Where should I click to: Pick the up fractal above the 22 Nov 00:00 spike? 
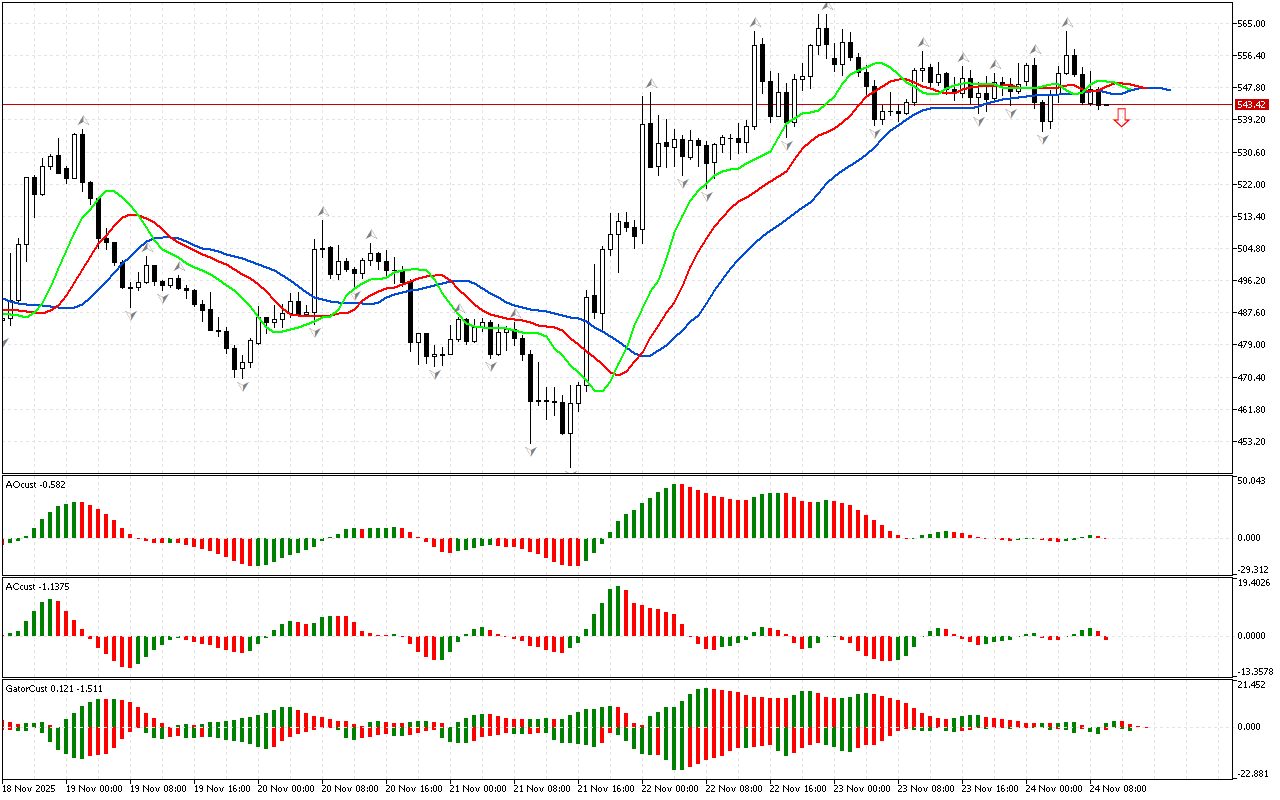point(650,83)
